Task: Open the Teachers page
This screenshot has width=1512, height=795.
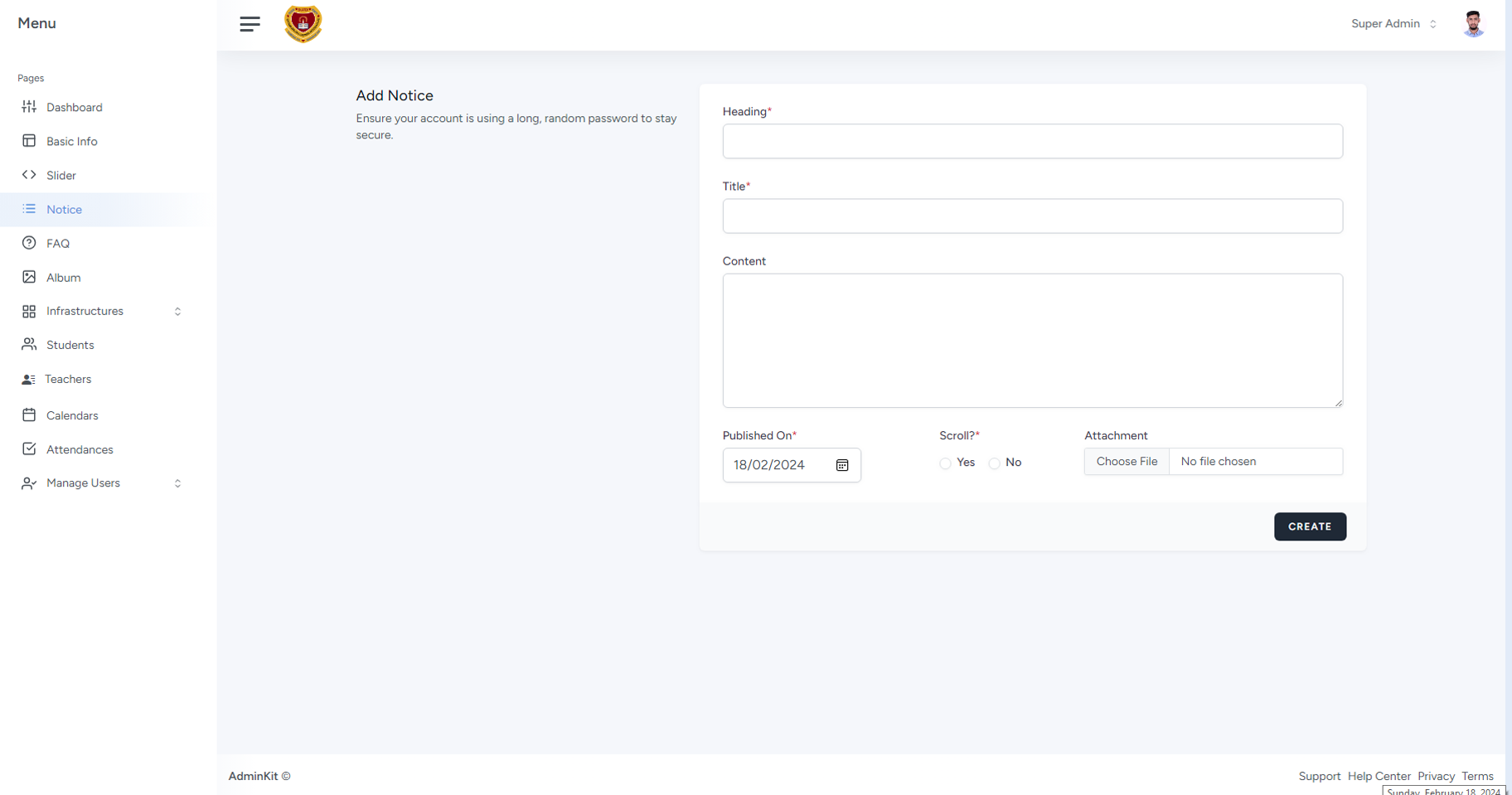Action: (68, 379)
